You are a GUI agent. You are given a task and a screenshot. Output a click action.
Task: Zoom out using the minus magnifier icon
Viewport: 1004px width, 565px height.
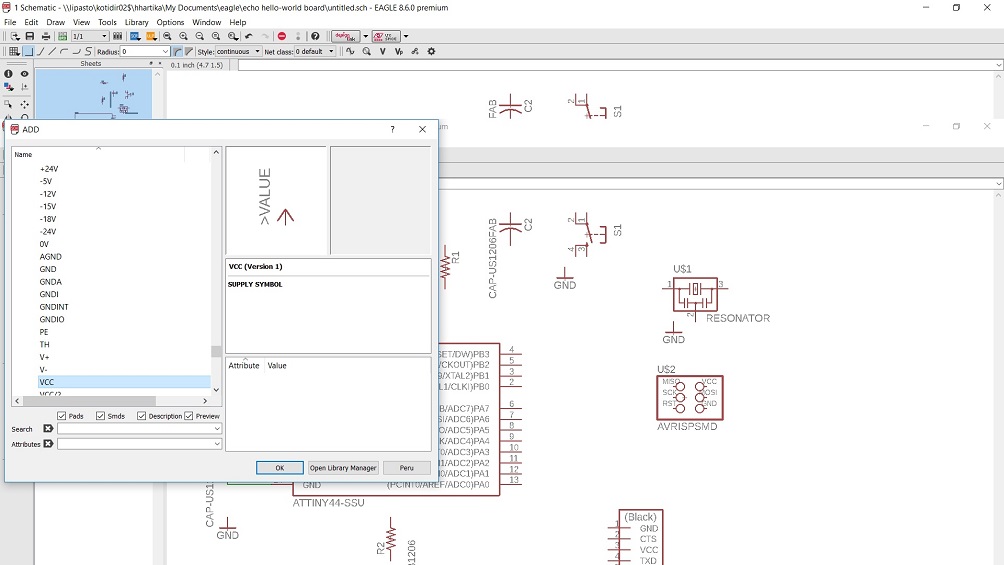(200, 37)
